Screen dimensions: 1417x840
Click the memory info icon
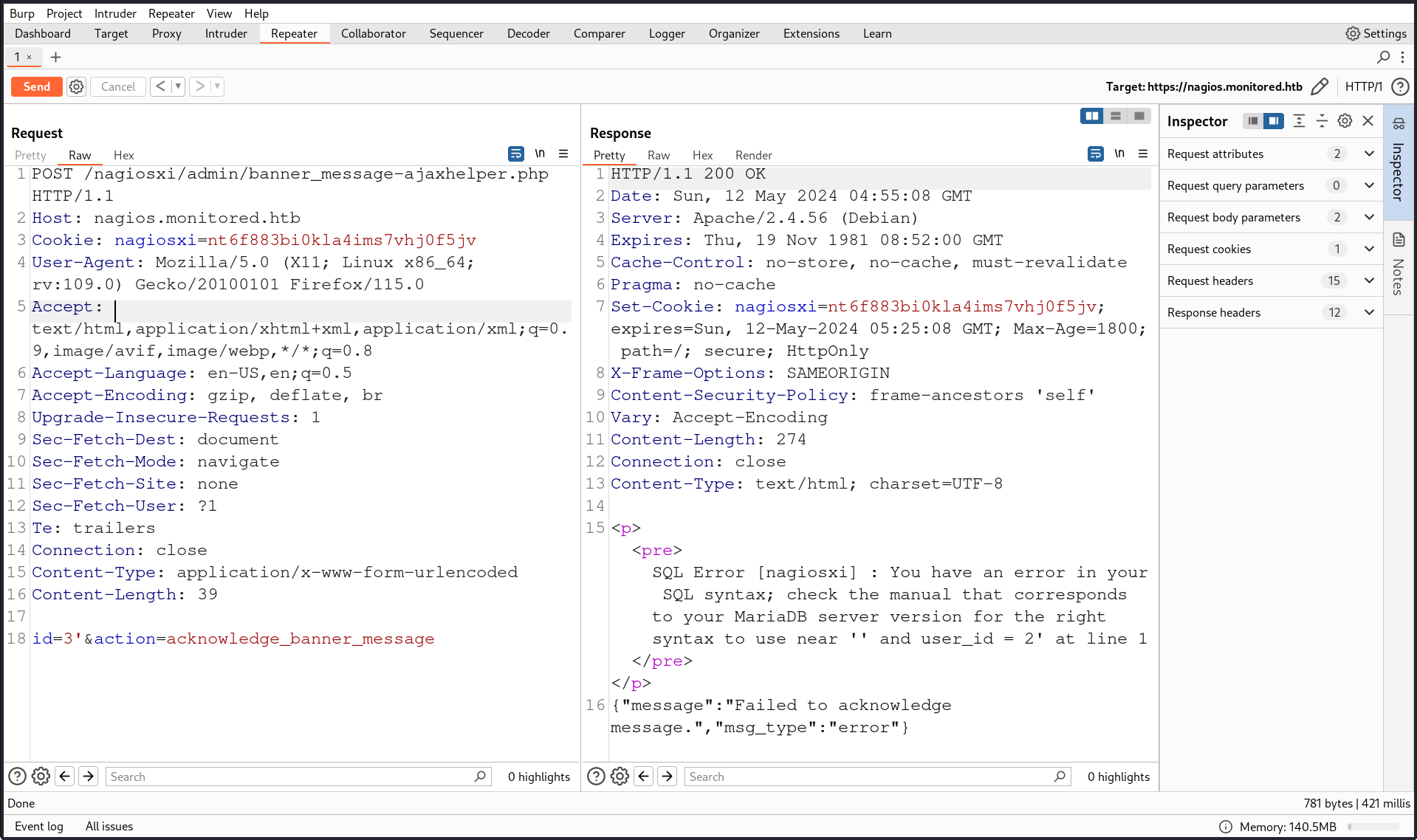(x=1226, y=827)
